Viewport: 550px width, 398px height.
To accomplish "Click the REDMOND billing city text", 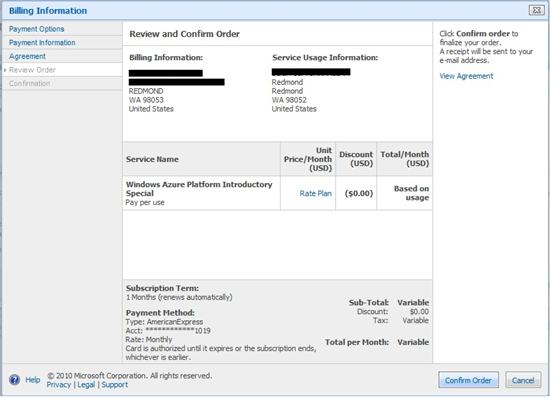I will (x=146, y=91).
